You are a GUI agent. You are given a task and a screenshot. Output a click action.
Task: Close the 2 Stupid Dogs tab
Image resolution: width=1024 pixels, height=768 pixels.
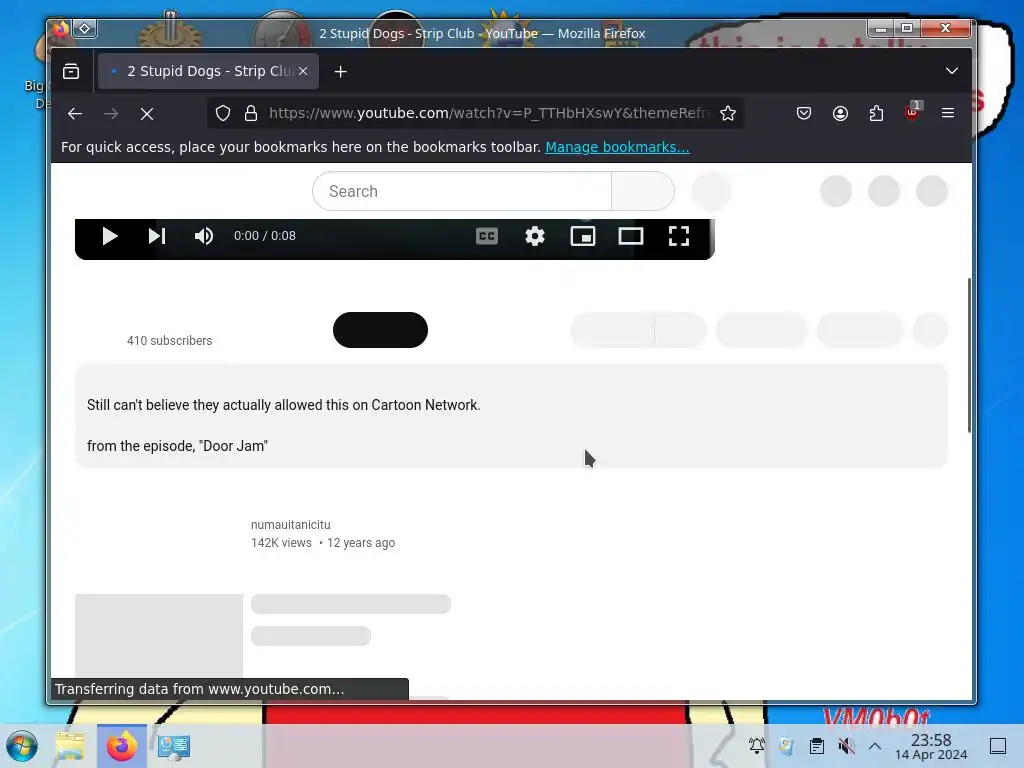tap(303, 71)
